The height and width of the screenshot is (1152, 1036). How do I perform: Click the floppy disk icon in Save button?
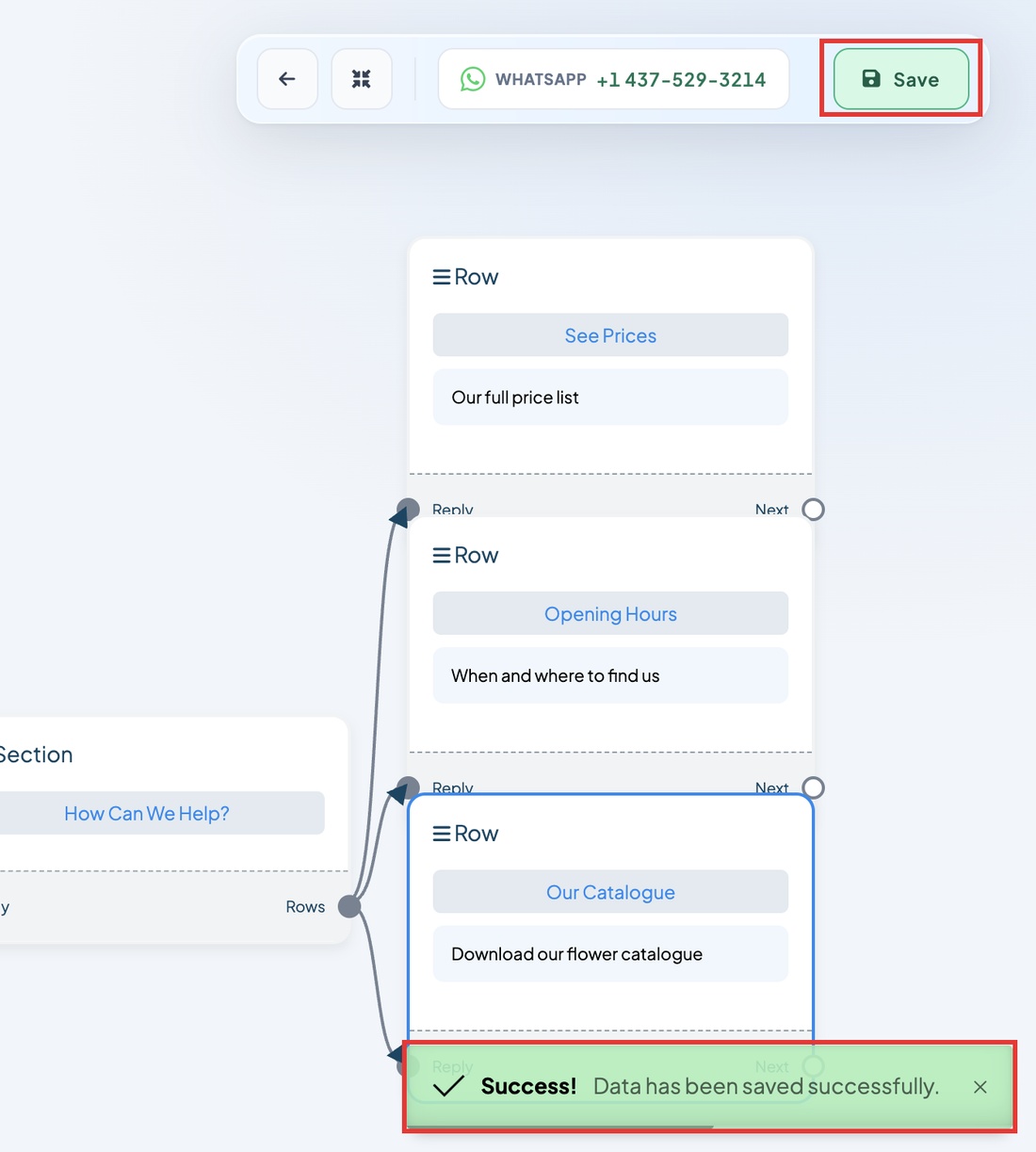click(872, 79)
